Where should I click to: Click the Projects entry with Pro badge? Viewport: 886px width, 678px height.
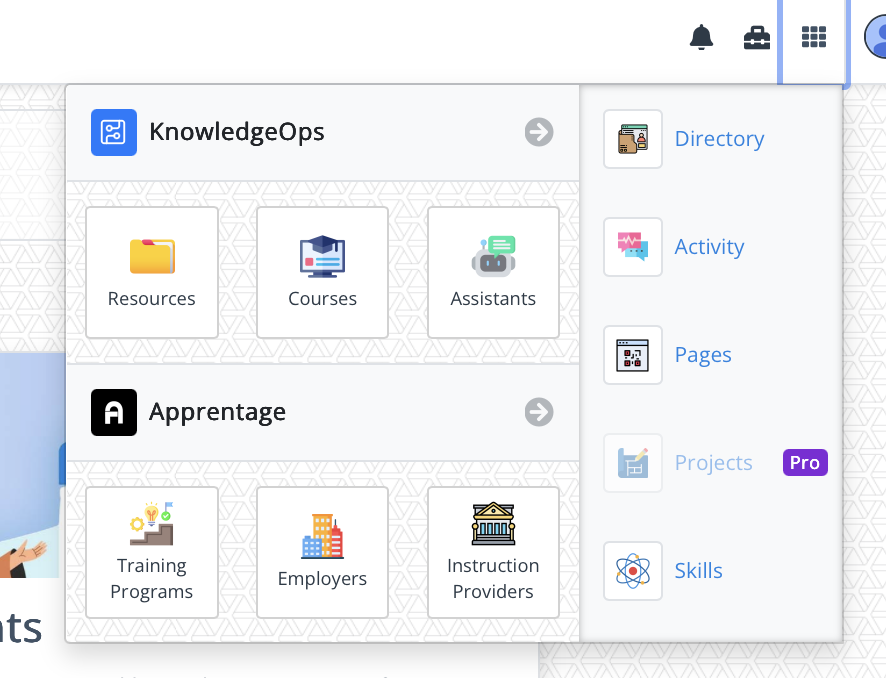(x=713, y=463)
